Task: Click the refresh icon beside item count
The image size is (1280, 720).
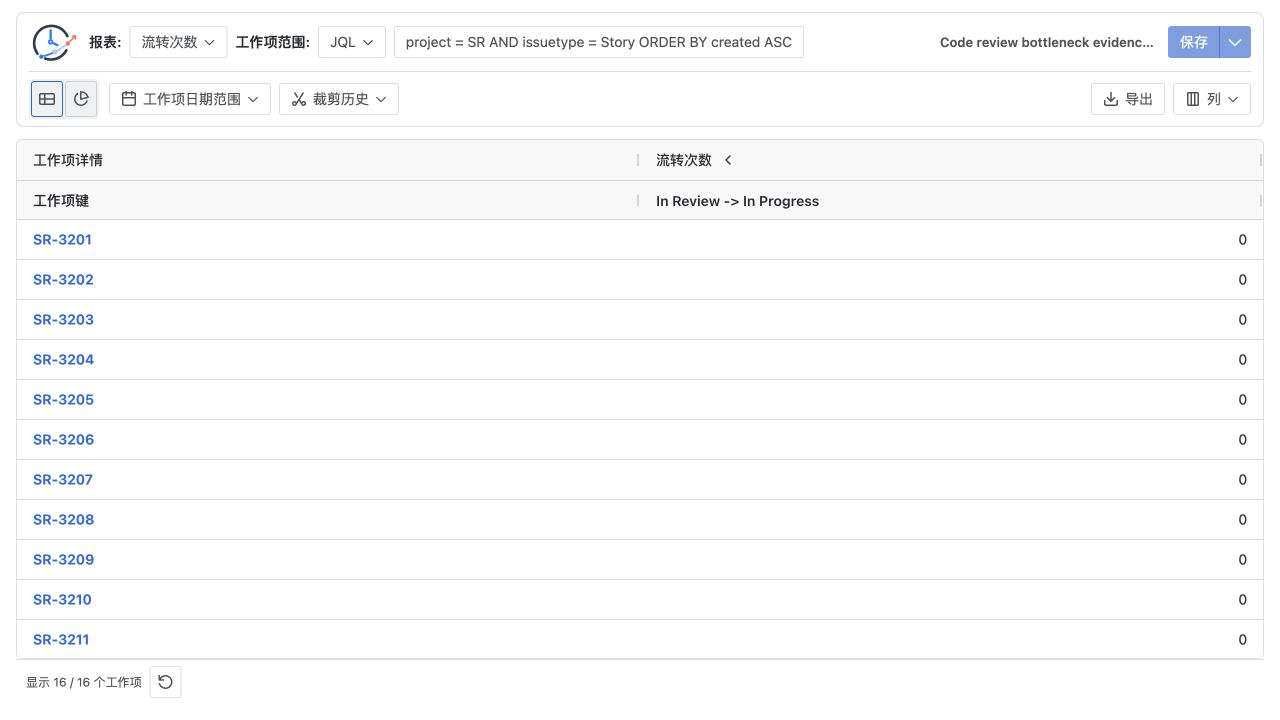Action: pos(165,682)
